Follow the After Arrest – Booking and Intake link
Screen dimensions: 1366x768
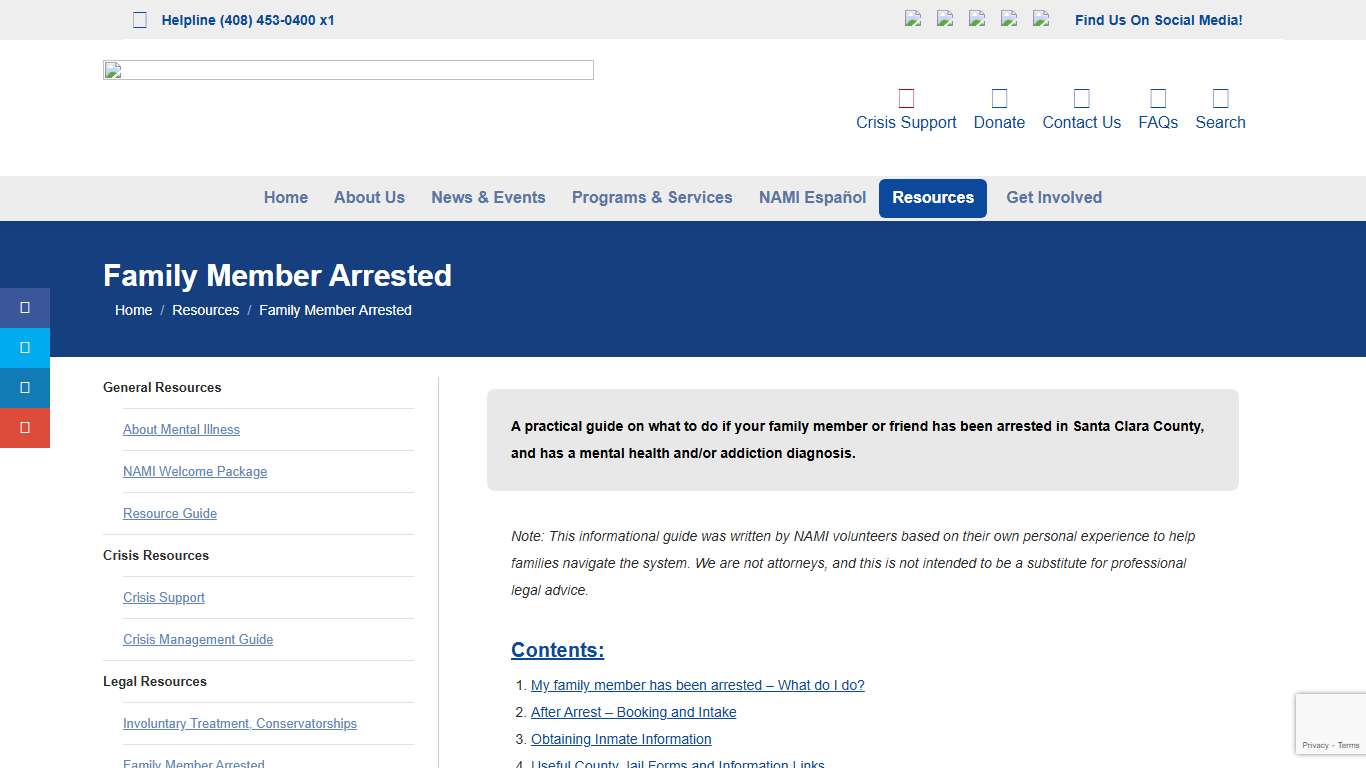coord(633,711)
